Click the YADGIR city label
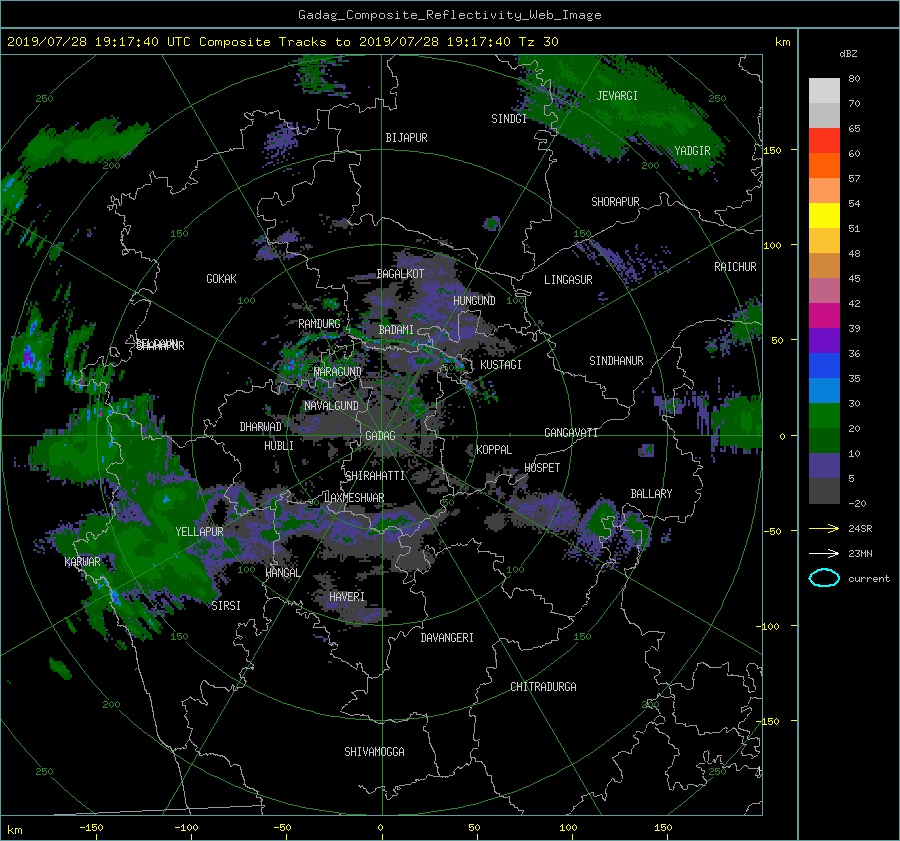The image size is (900, 841). tap(692, 151)
